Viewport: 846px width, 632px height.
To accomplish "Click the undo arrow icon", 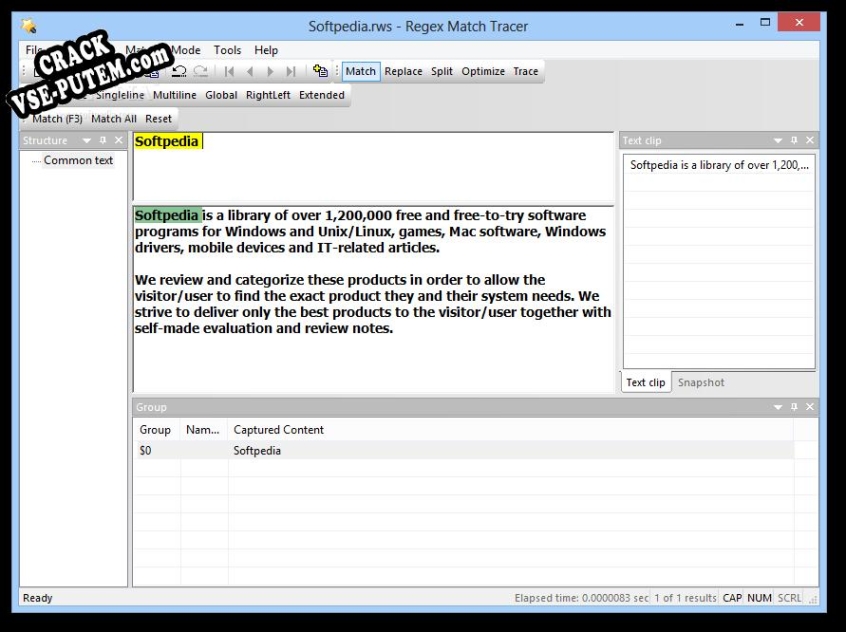I will pyautogui.click(x=179, y=71).
